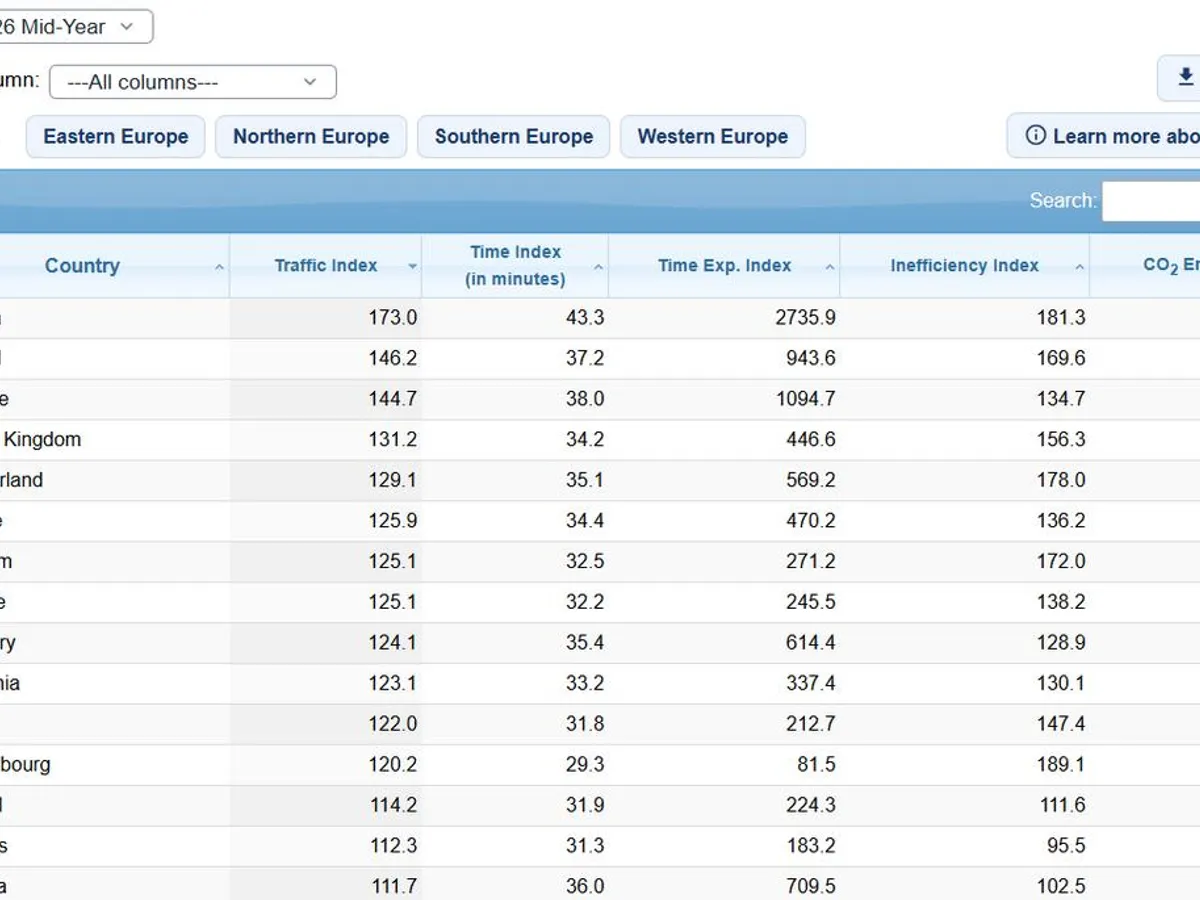Click the download icon button
Viewport: 1200px width, 900px height.
tap(1180, 78)
